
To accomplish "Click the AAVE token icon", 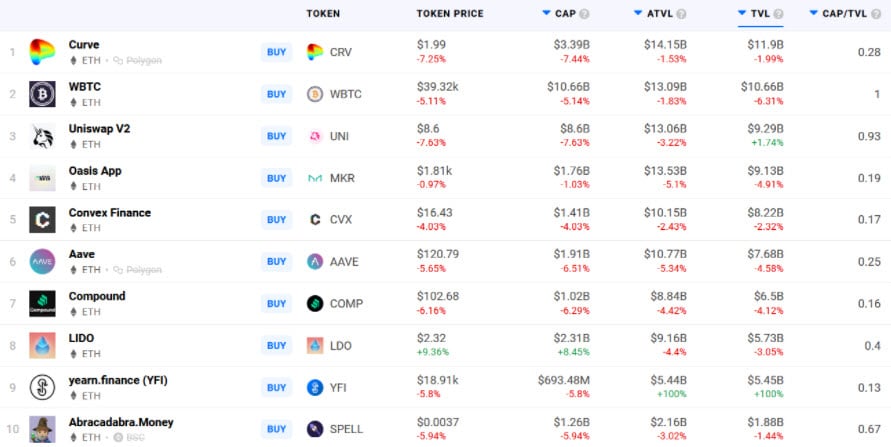I will (315, 262).
